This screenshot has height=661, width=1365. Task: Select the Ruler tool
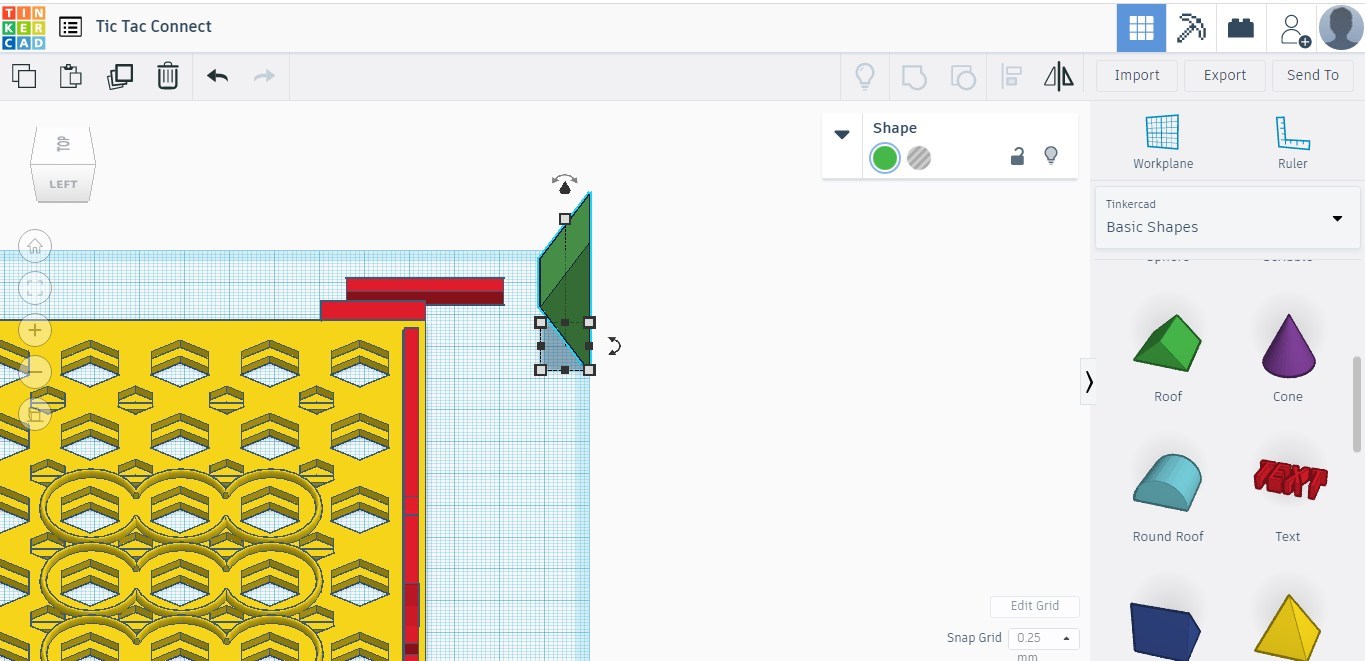[1292, 142]
